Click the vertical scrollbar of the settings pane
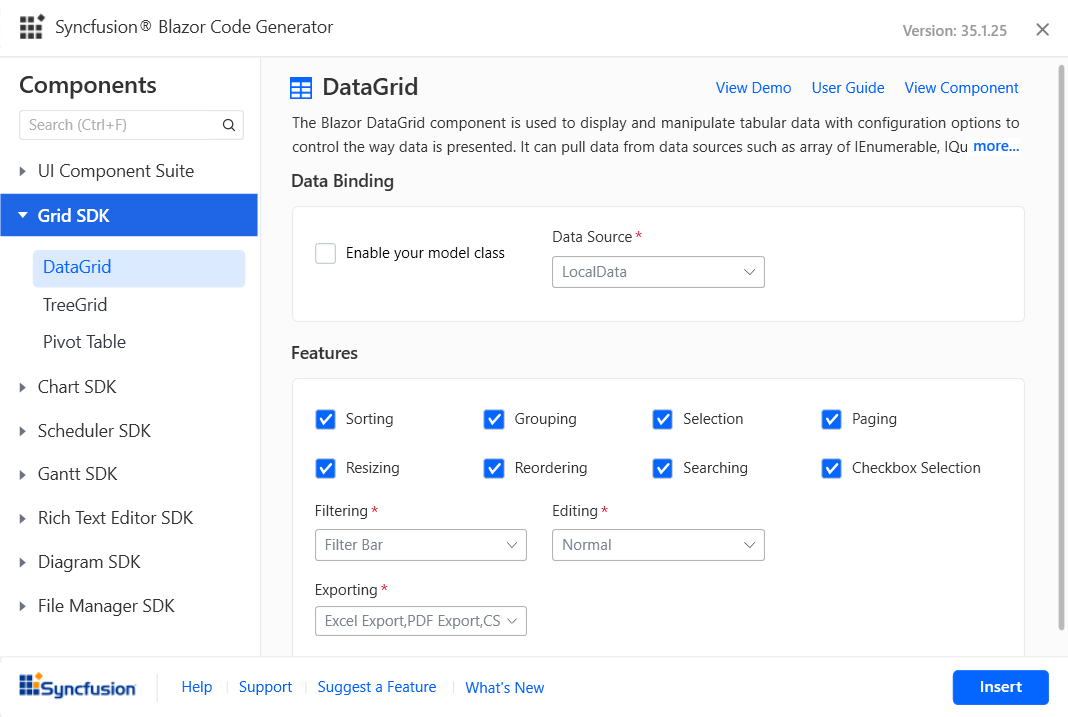 pos(1061,347)
